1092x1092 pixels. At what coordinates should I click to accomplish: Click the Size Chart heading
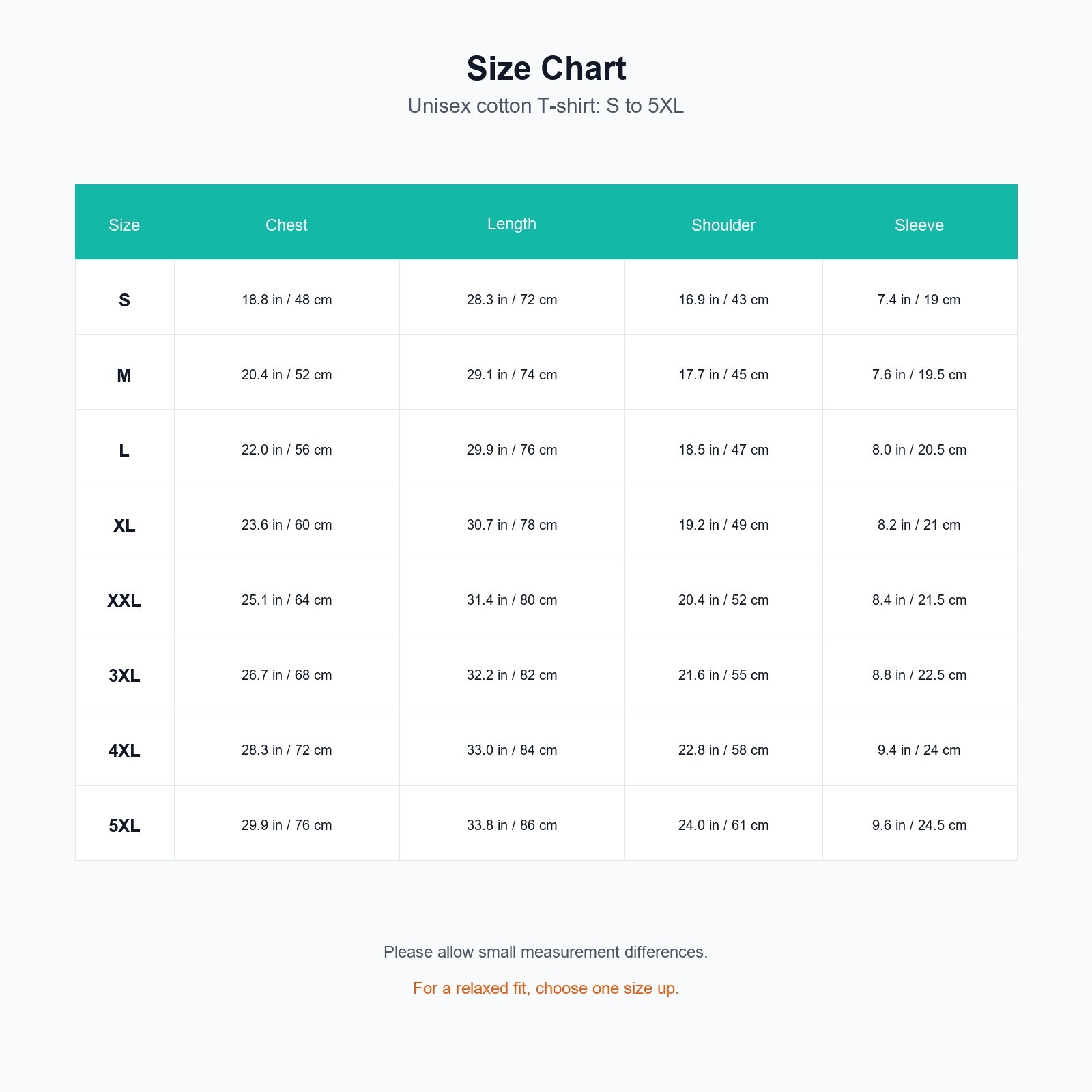click(x=546, y=68)
